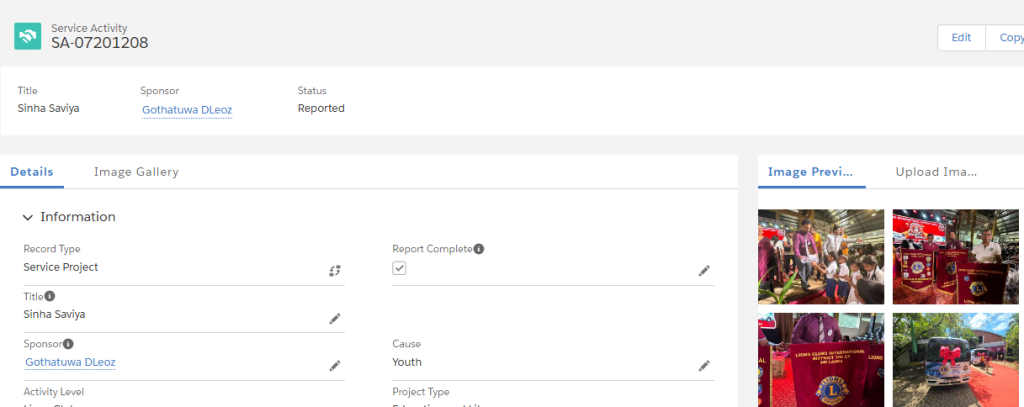Click Sinha Saviya in the Information section
The image size is (1024, 407).
click(x=54, y=314)
